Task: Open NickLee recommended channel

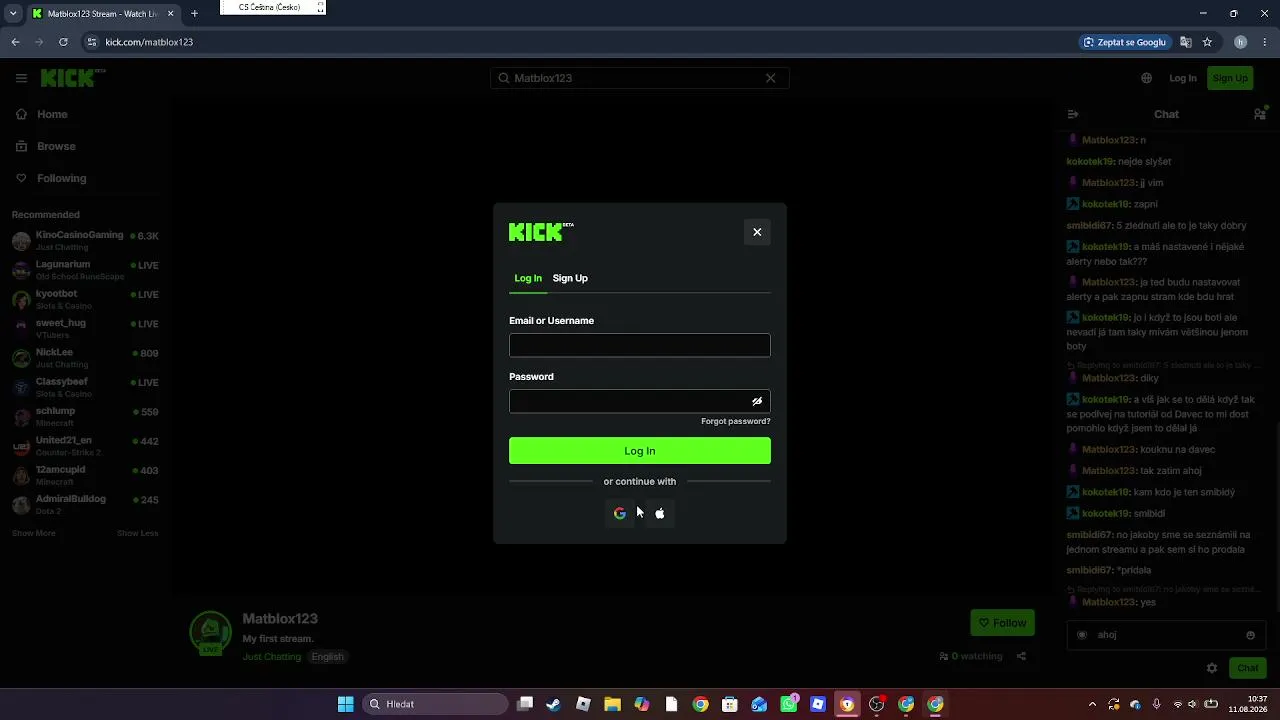Action: coord(85,358)
